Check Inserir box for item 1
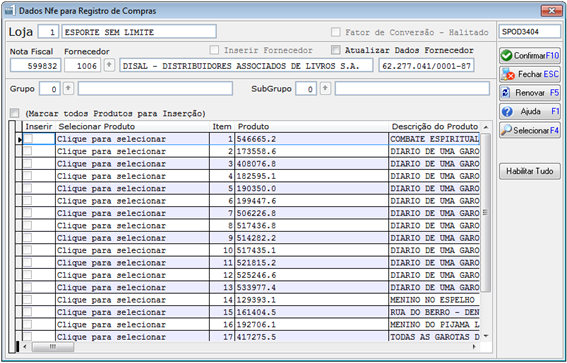The image size is (567, 363). [28, 139]
